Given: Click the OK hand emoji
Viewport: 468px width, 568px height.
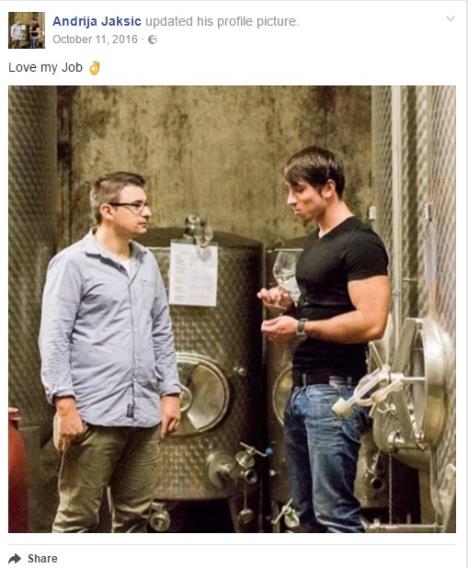Looking at the screenshot, I should click(95, 68).
